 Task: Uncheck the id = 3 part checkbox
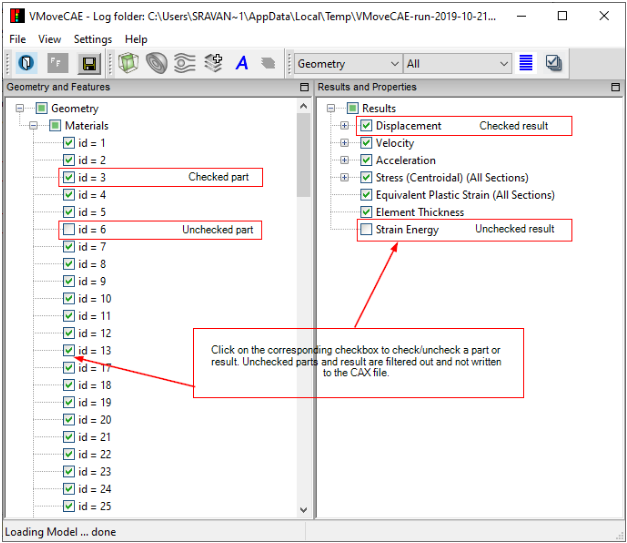tap(69, 177)
